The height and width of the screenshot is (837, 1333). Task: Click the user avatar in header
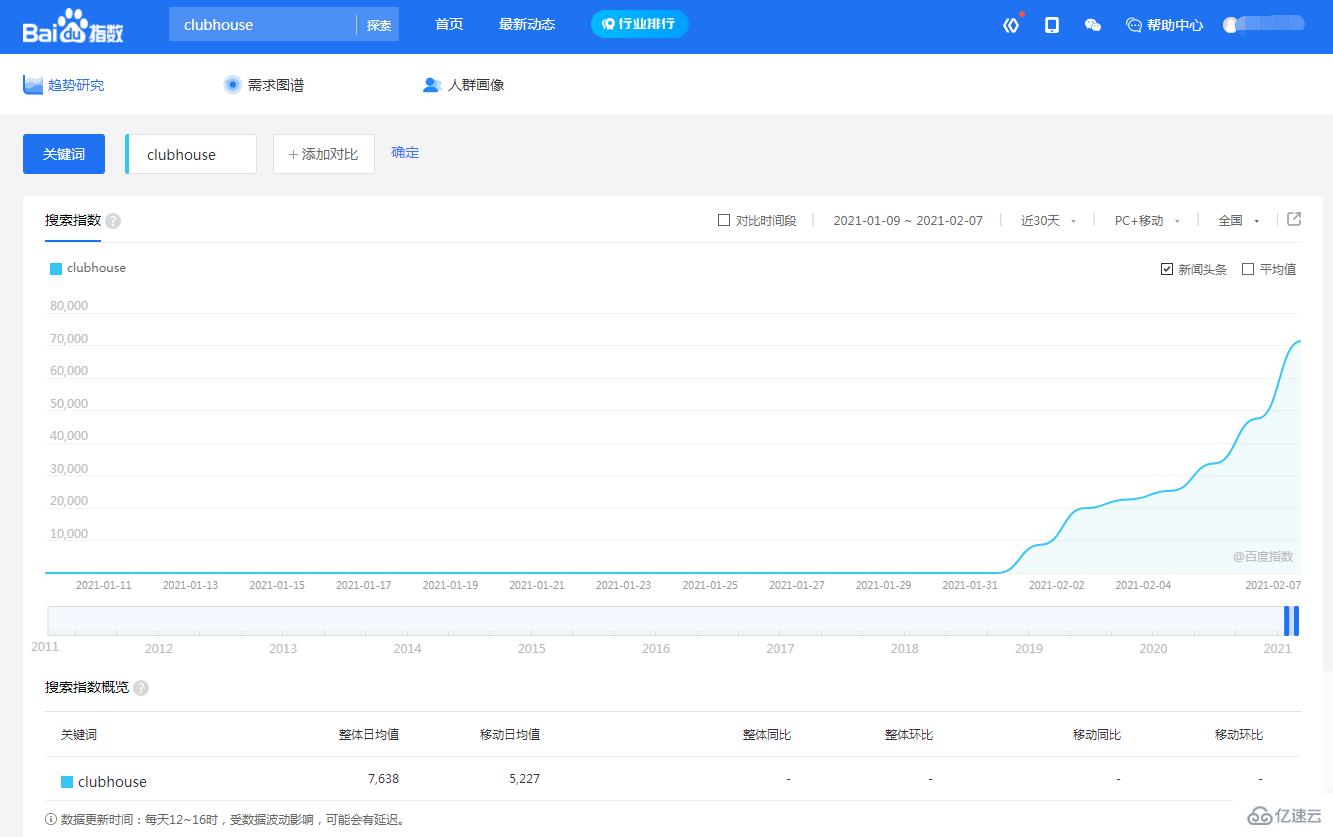(x=1231, y=25)
